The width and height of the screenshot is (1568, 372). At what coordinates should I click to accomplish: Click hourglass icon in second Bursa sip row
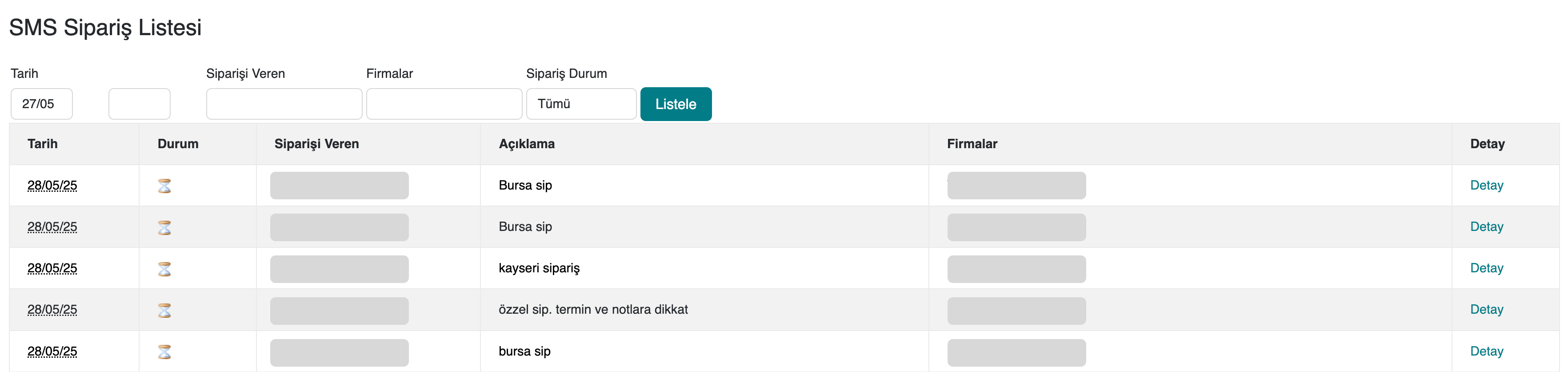click(164, 227)
